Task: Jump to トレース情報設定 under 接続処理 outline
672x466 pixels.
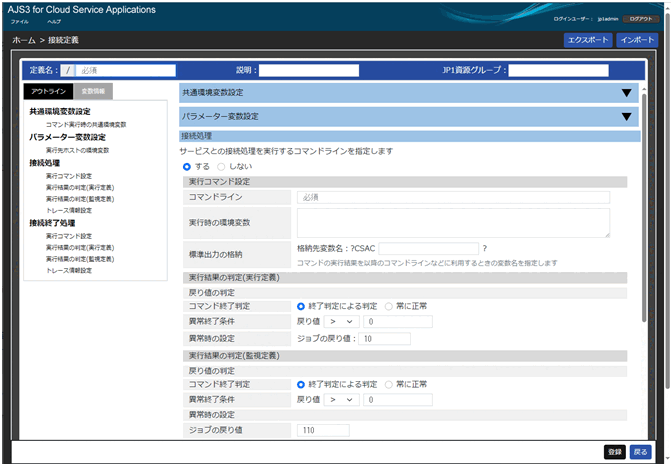Action: [69, 211]
